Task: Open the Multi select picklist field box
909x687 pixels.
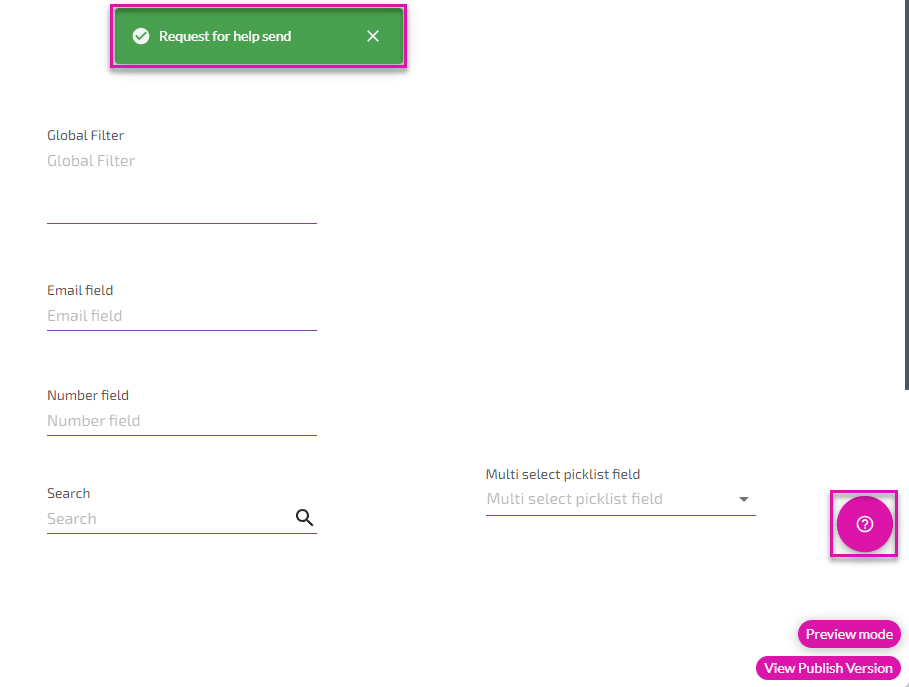Action: point(610,499)
